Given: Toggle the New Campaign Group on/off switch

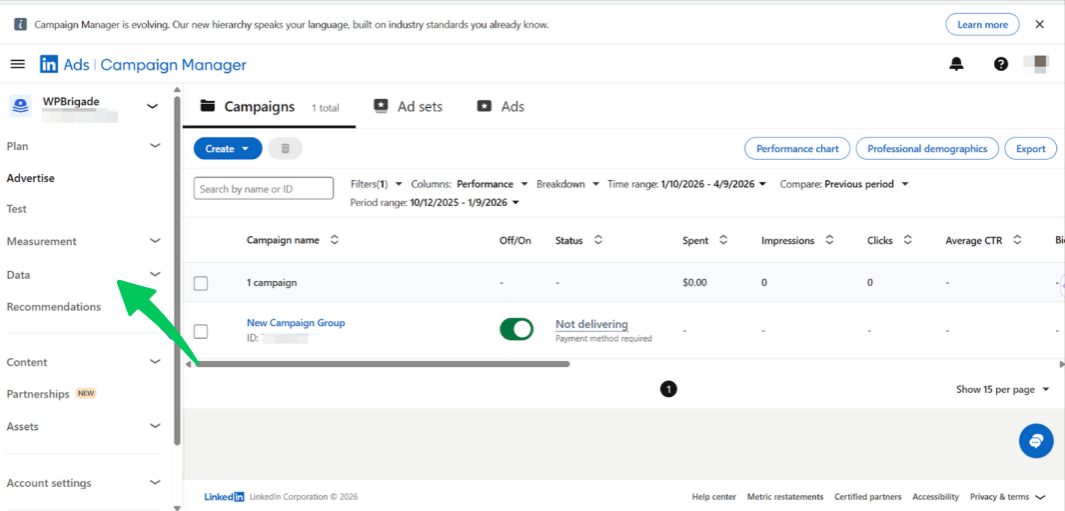Looking at the screenshot, I should coord(516,330).
